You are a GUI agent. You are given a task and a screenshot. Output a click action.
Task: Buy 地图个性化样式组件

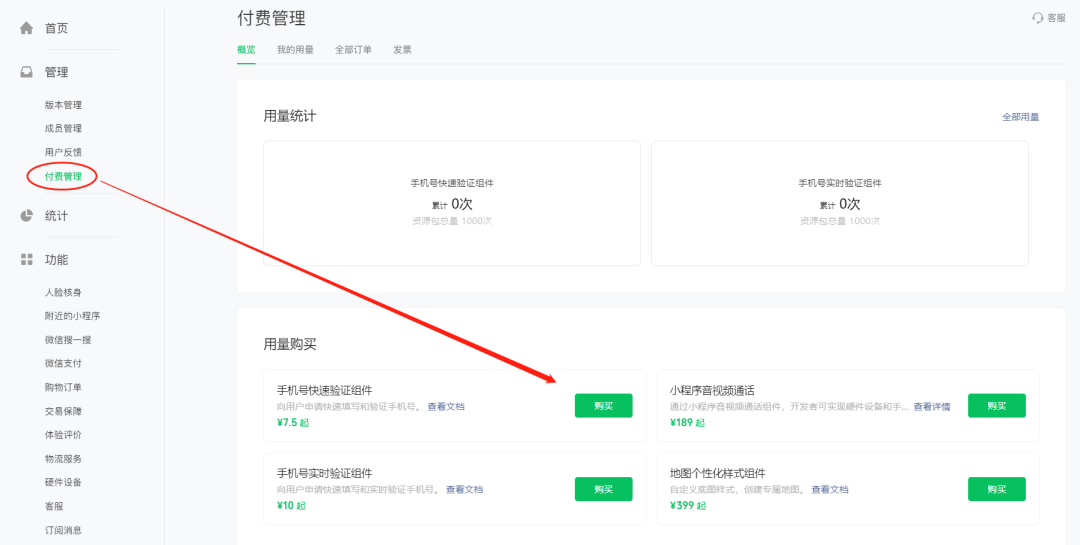(997, 489)
